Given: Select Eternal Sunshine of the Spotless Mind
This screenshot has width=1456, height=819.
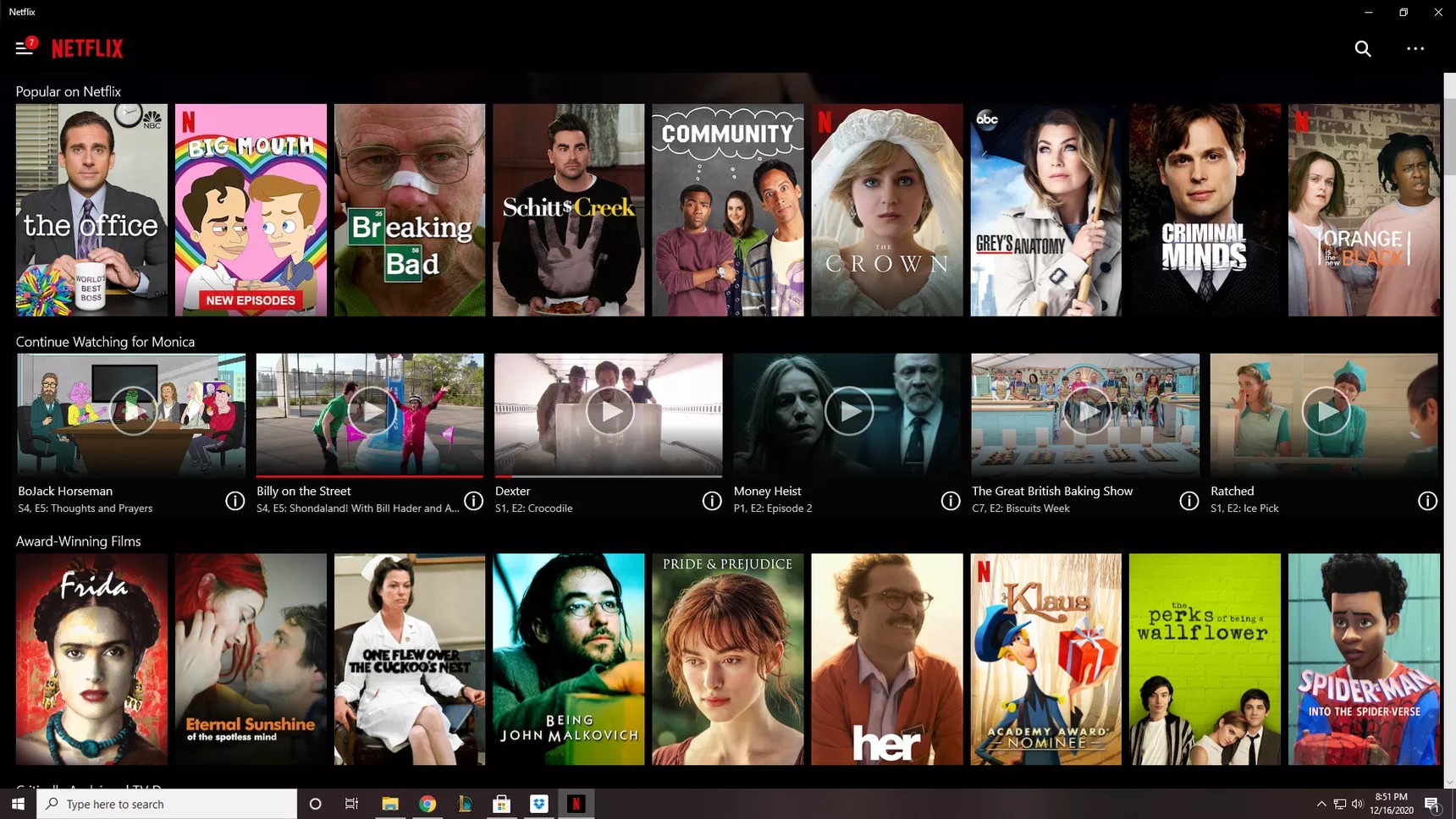Looking at the screenshot, I should tap(251, 659).
